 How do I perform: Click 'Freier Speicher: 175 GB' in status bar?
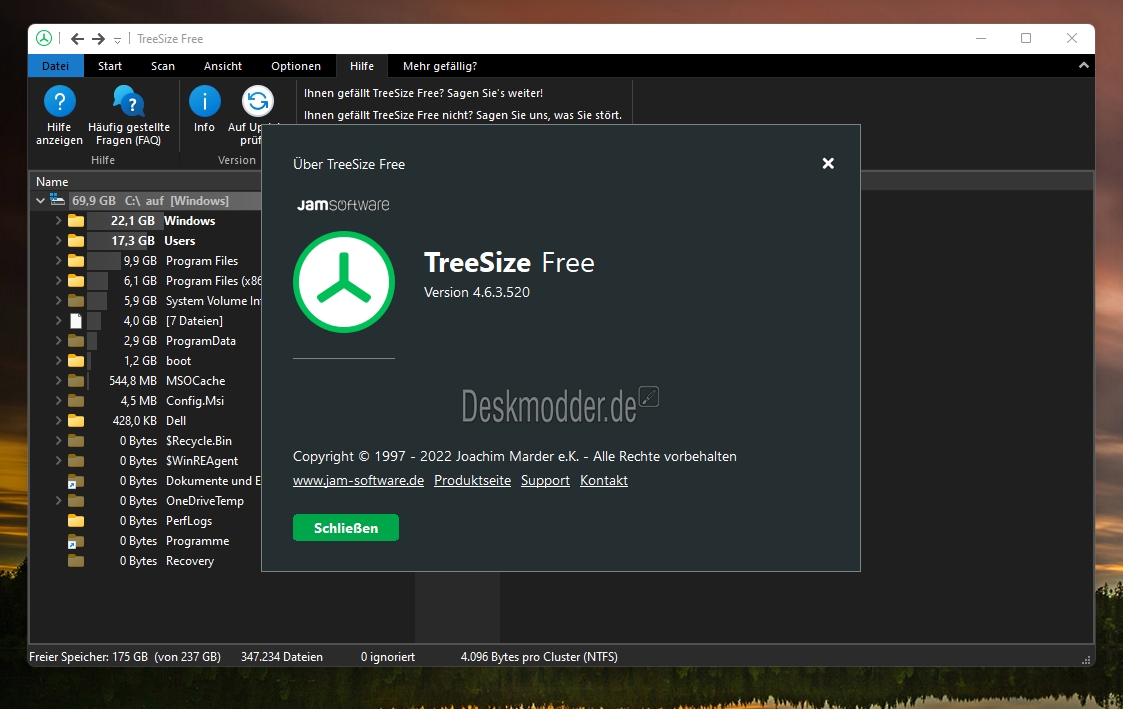coord(89,657)
